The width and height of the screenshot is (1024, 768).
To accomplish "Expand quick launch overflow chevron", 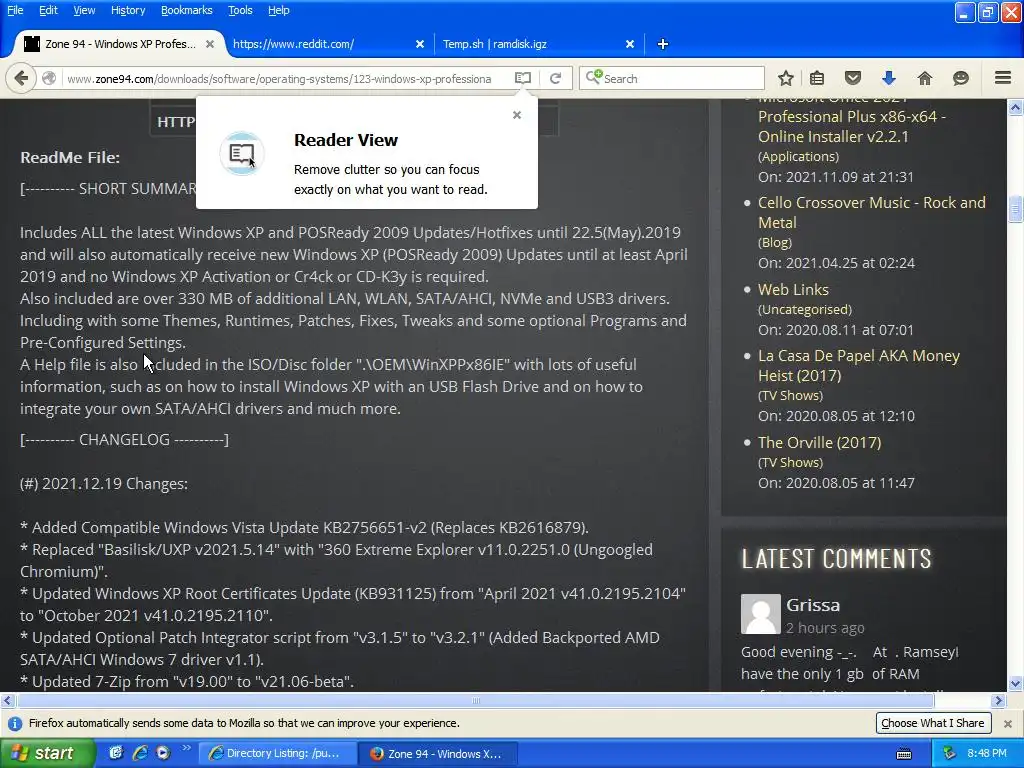I will point(186,748).
